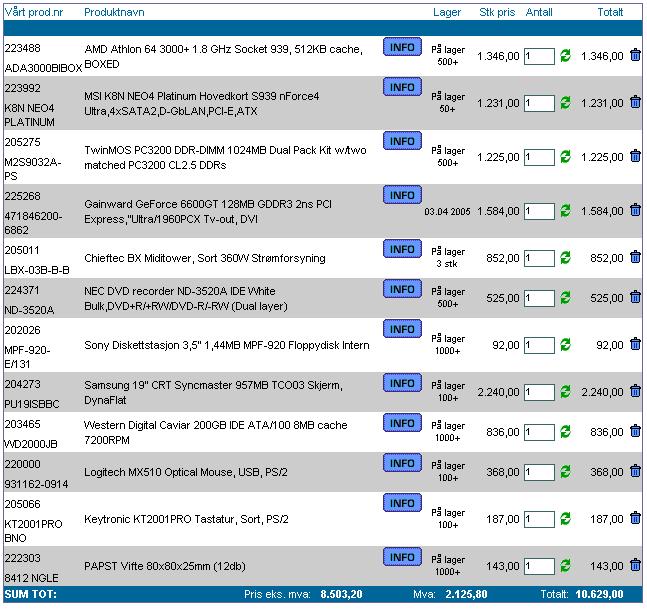Focus Antall box for Western Digital Caviar
The height and width of the screenshot is (609, 647).
(x=539, y=432)
